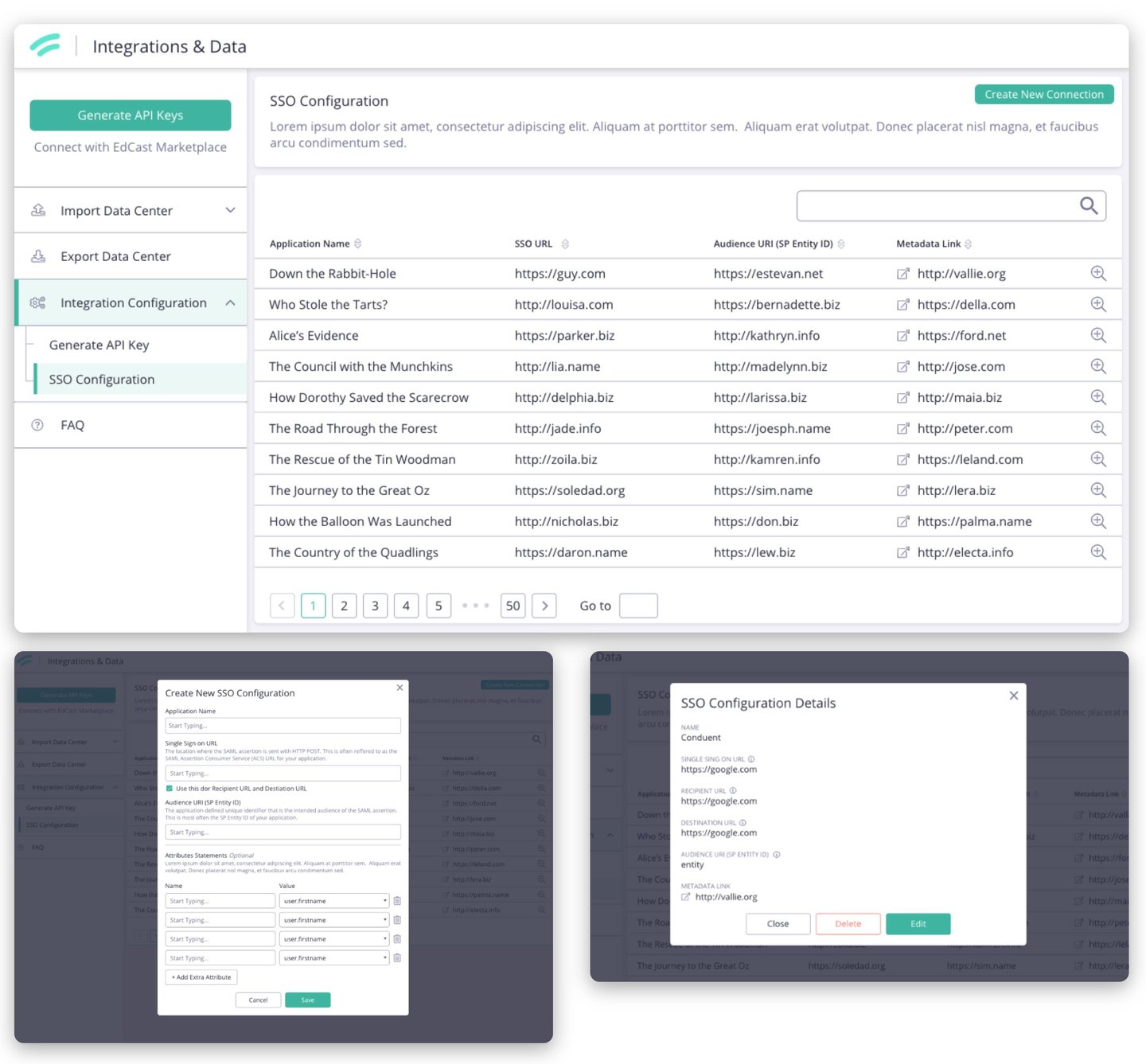The height and width of the screenshot is (1064, 1146).
Task: Click the search magnifier icon
Action: pyautogui.click(x=1089, y=206)
